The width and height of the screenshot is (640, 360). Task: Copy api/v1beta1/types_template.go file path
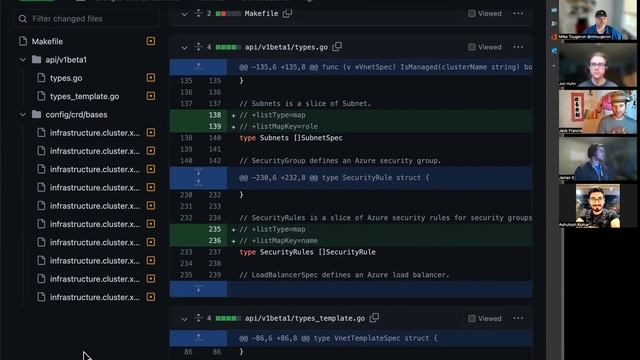(374, 318)
